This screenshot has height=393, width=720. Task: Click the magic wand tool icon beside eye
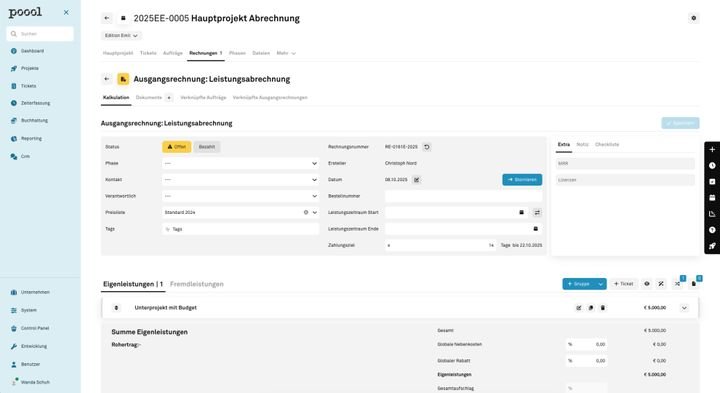661,284
